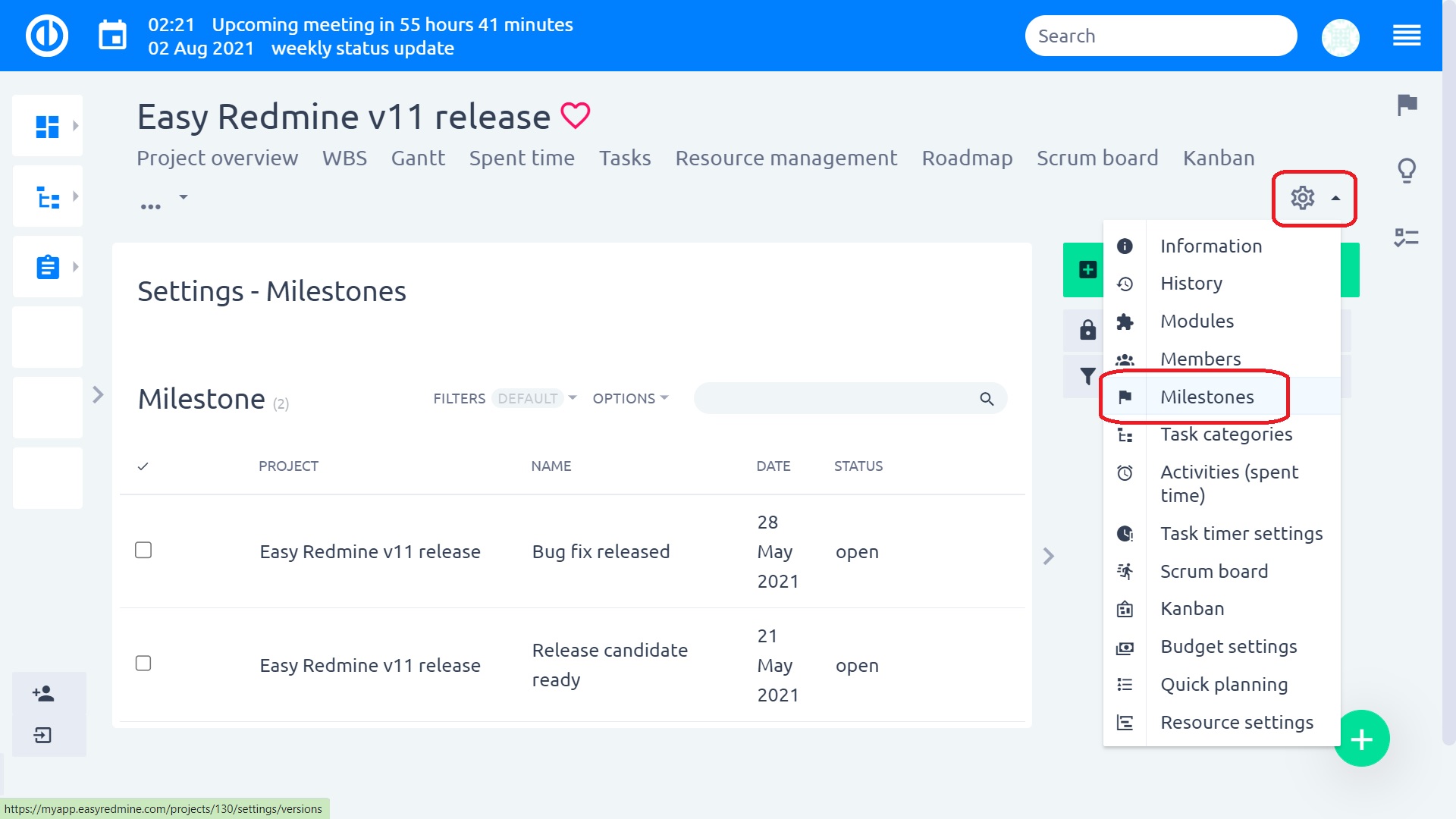1456x819 pixels.
Task: Open the Resource management tab
Action: [786, 158]
